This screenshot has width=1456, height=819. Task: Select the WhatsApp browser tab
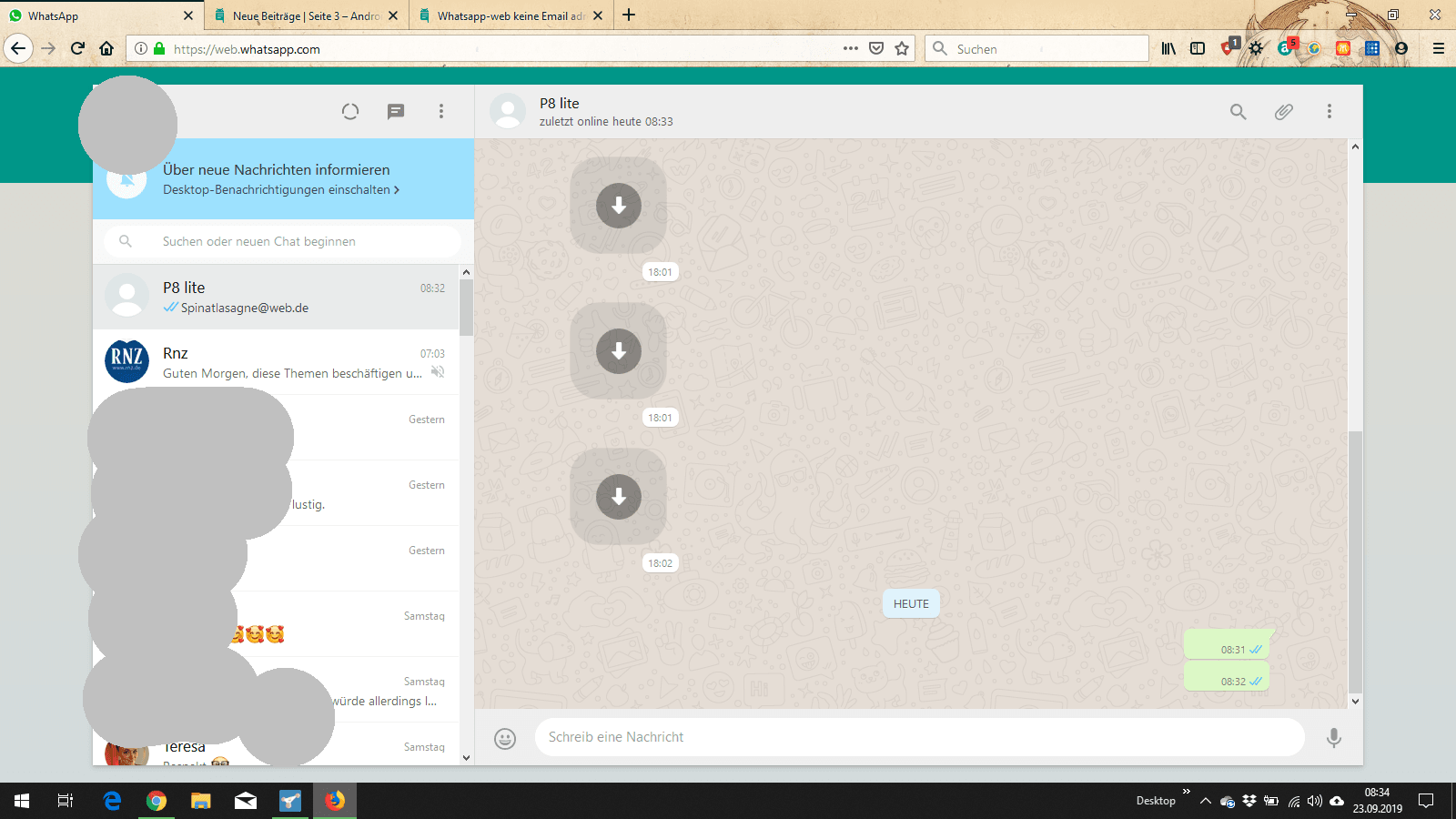tap(100, 15)
